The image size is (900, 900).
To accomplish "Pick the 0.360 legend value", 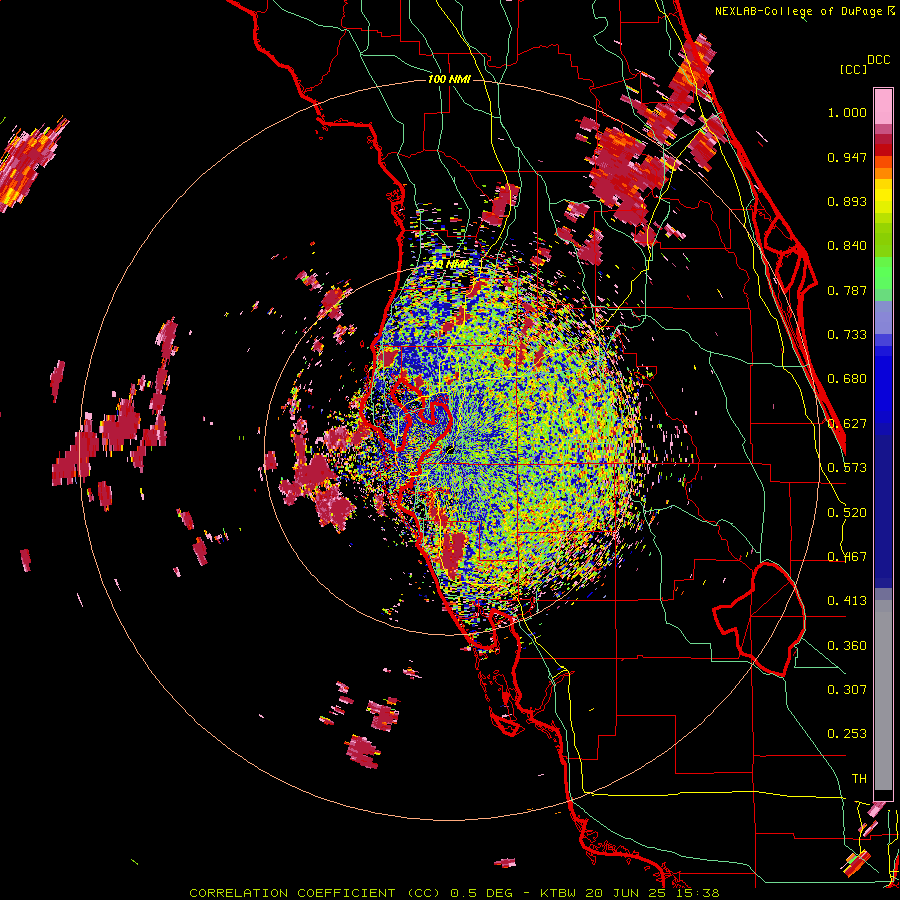I will tap(847, 646).
